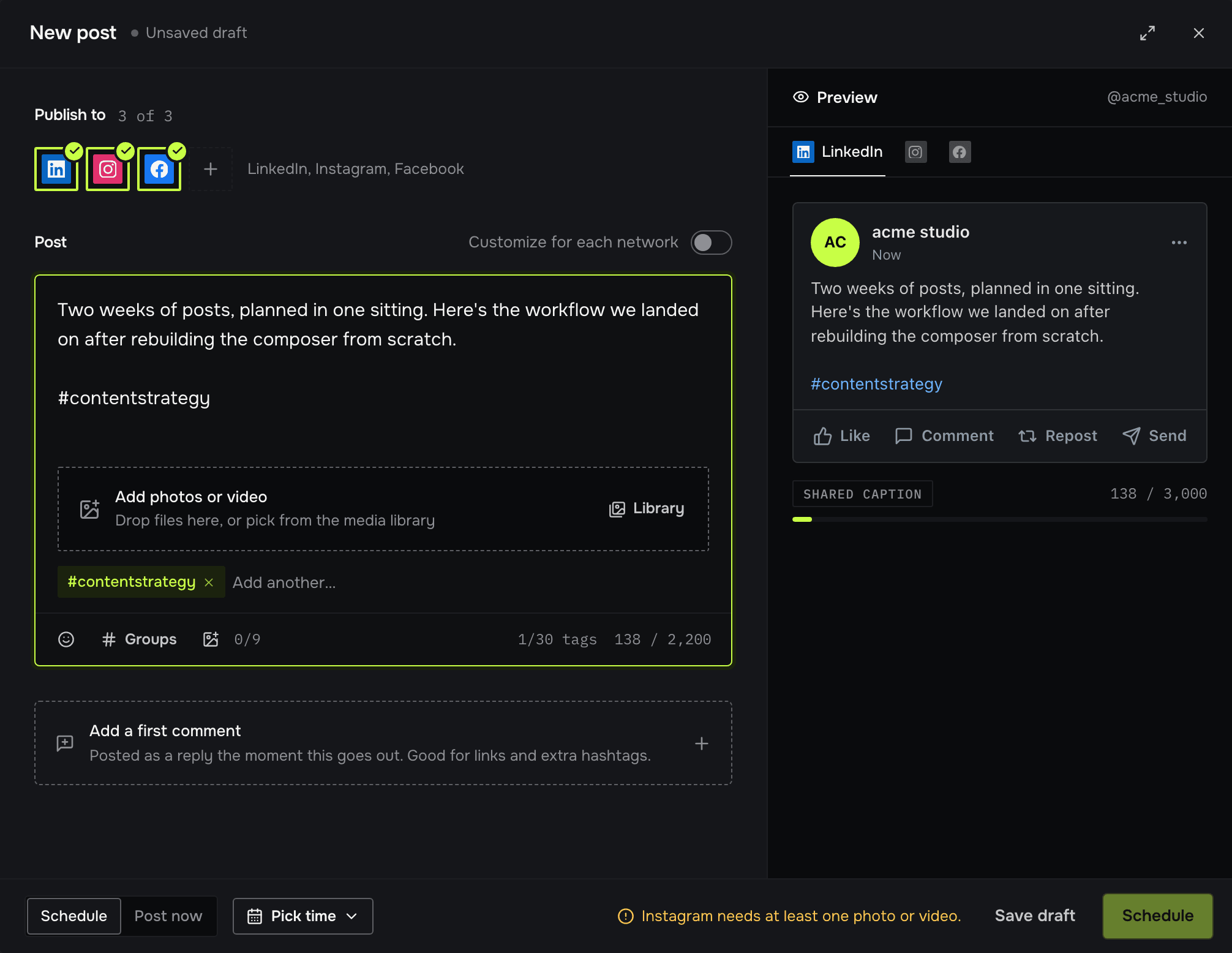This screenshot has height=953, width=1232.
Task: Click Send in the LinkedIn preview
Action: (1155, 436)
